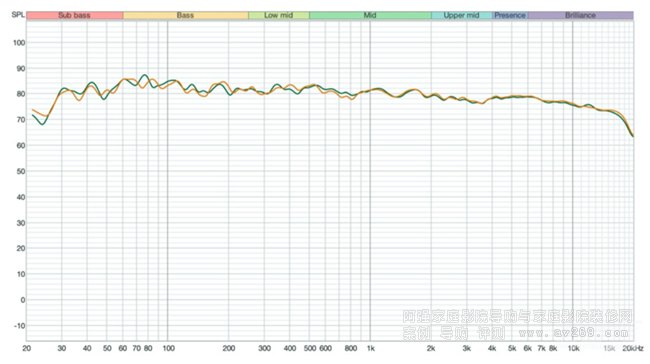The image size is (650, 364).
Task: Select the Presence band label
Action: coord(510,15)
